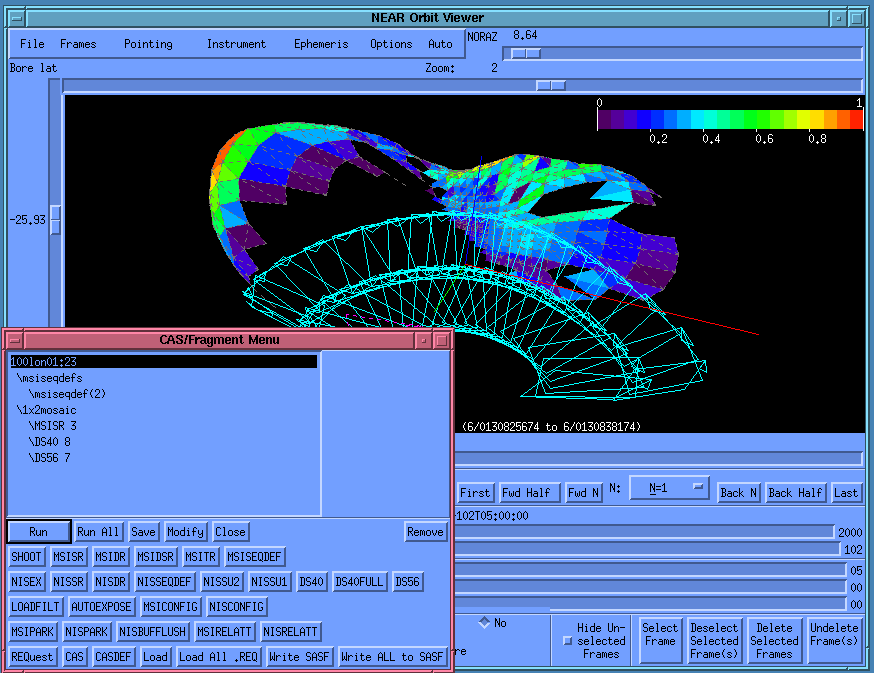Click the AUTOEXPOSE button
874x673 pixels.
click(x=101, y=607)
